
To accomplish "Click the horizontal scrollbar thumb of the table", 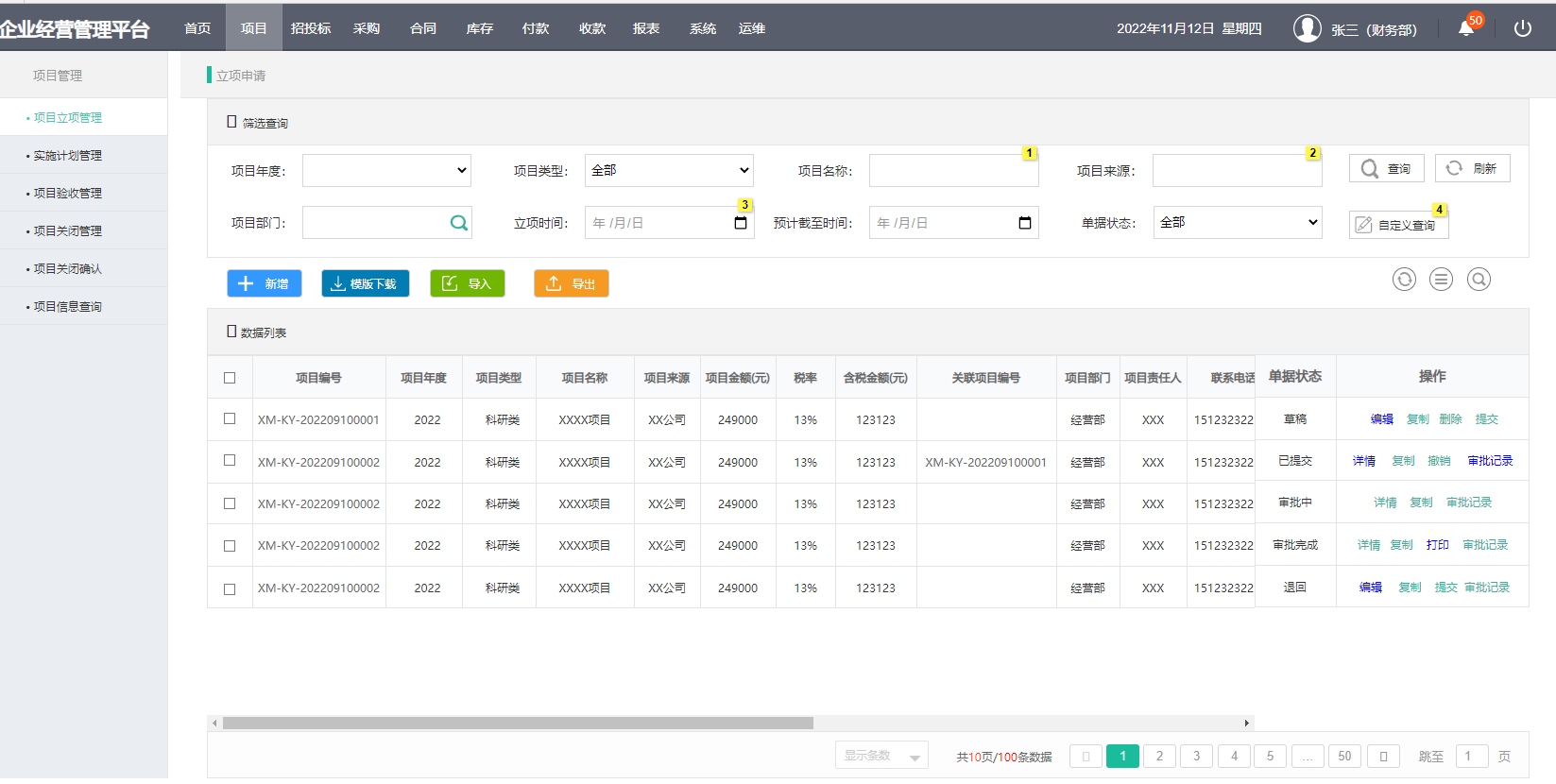I will click(518, 723).
